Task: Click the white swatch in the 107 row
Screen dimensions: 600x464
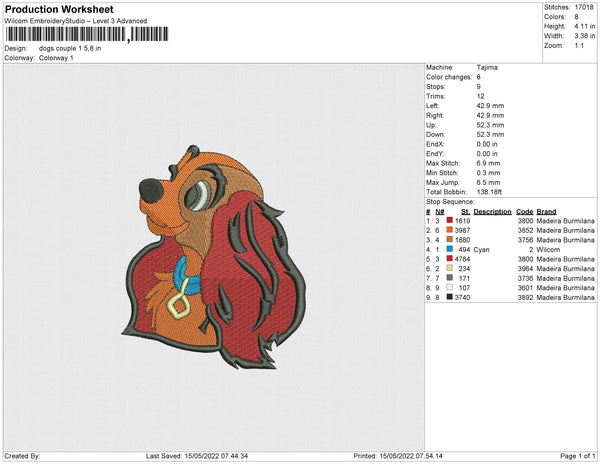Action: tap(450, 287)
